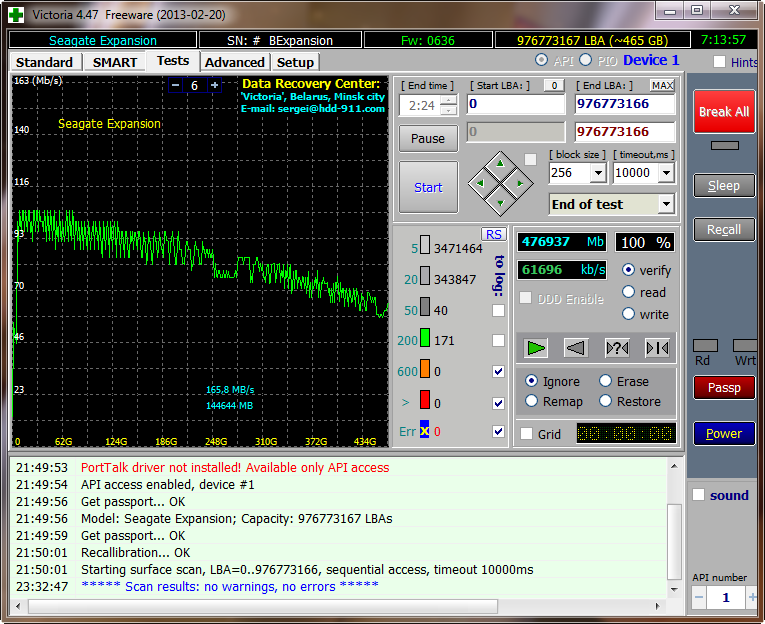Viewport: 765px width, 624px height.
Task: Toggle the Hints checkbox
Action: (x=719, y=62)
